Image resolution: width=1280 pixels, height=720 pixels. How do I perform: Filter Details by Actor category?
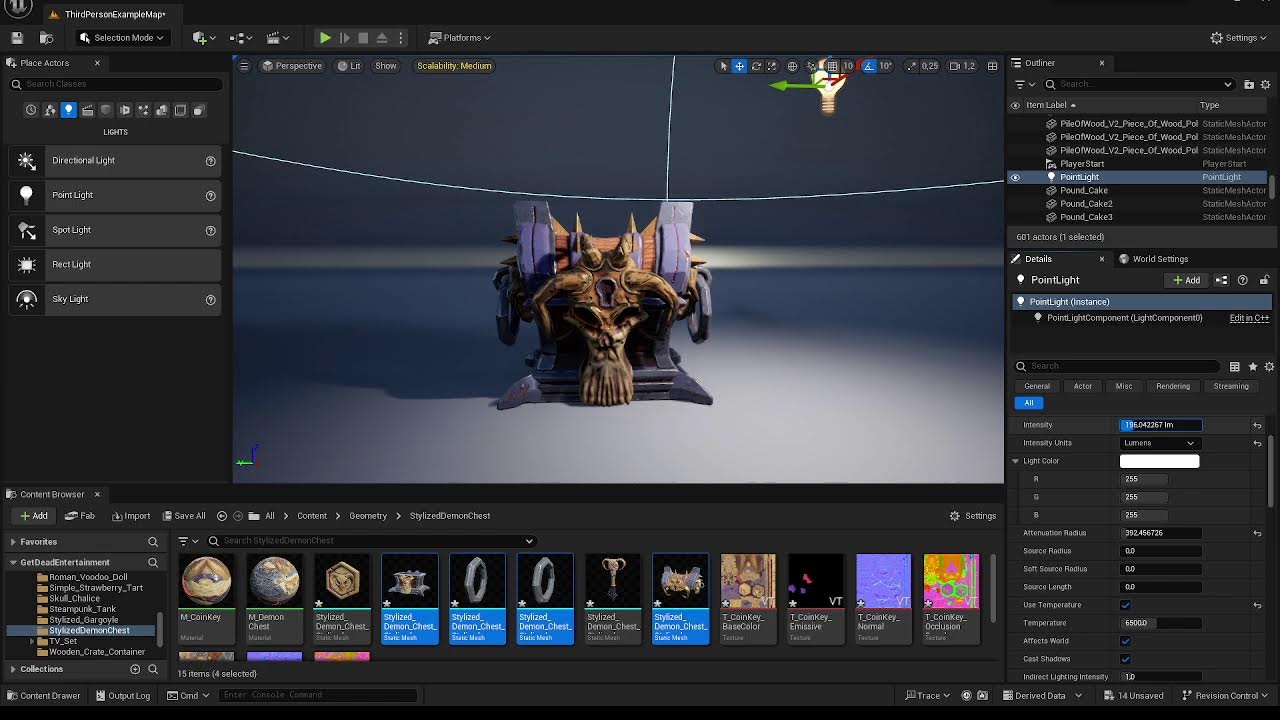click(x=1083, y=386)
